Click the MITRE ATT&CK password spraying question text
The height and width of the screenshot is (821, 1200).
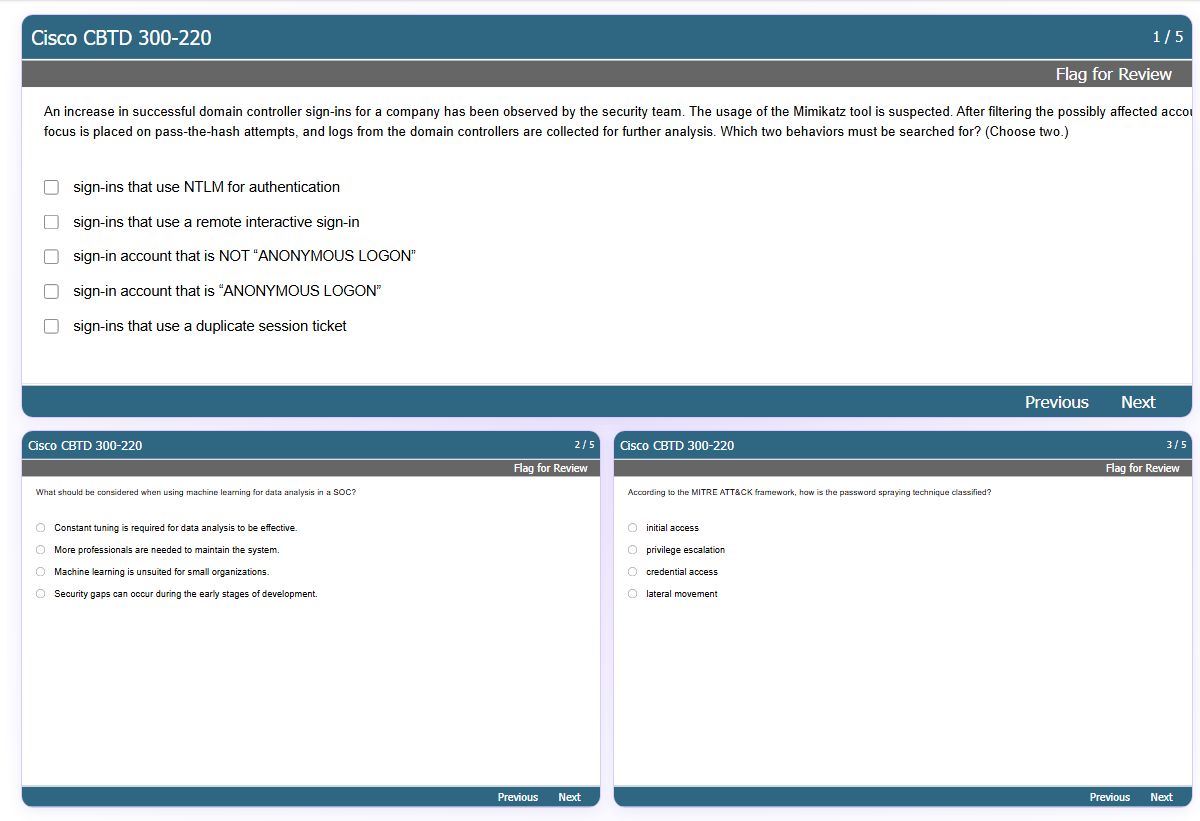(x=809, y=492)
